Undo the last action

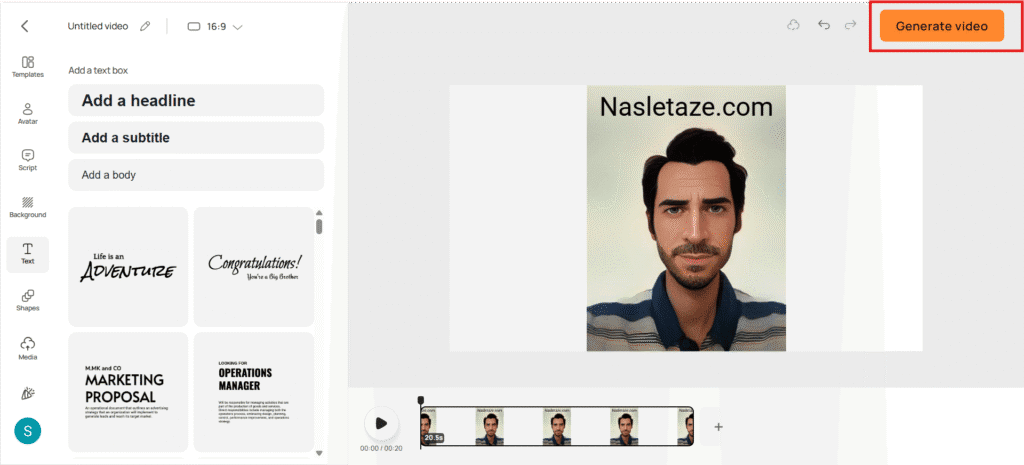(824, 25)
